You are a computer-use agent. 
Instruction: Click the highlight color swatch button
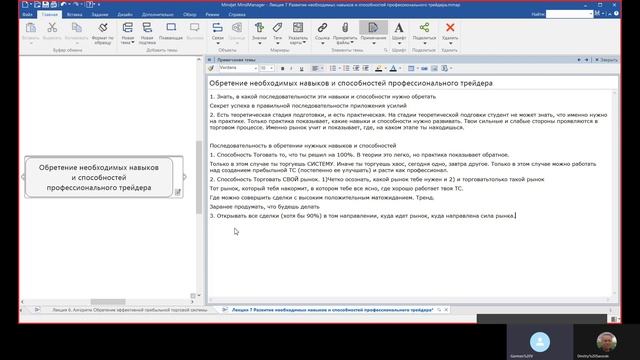pos(378,69)
